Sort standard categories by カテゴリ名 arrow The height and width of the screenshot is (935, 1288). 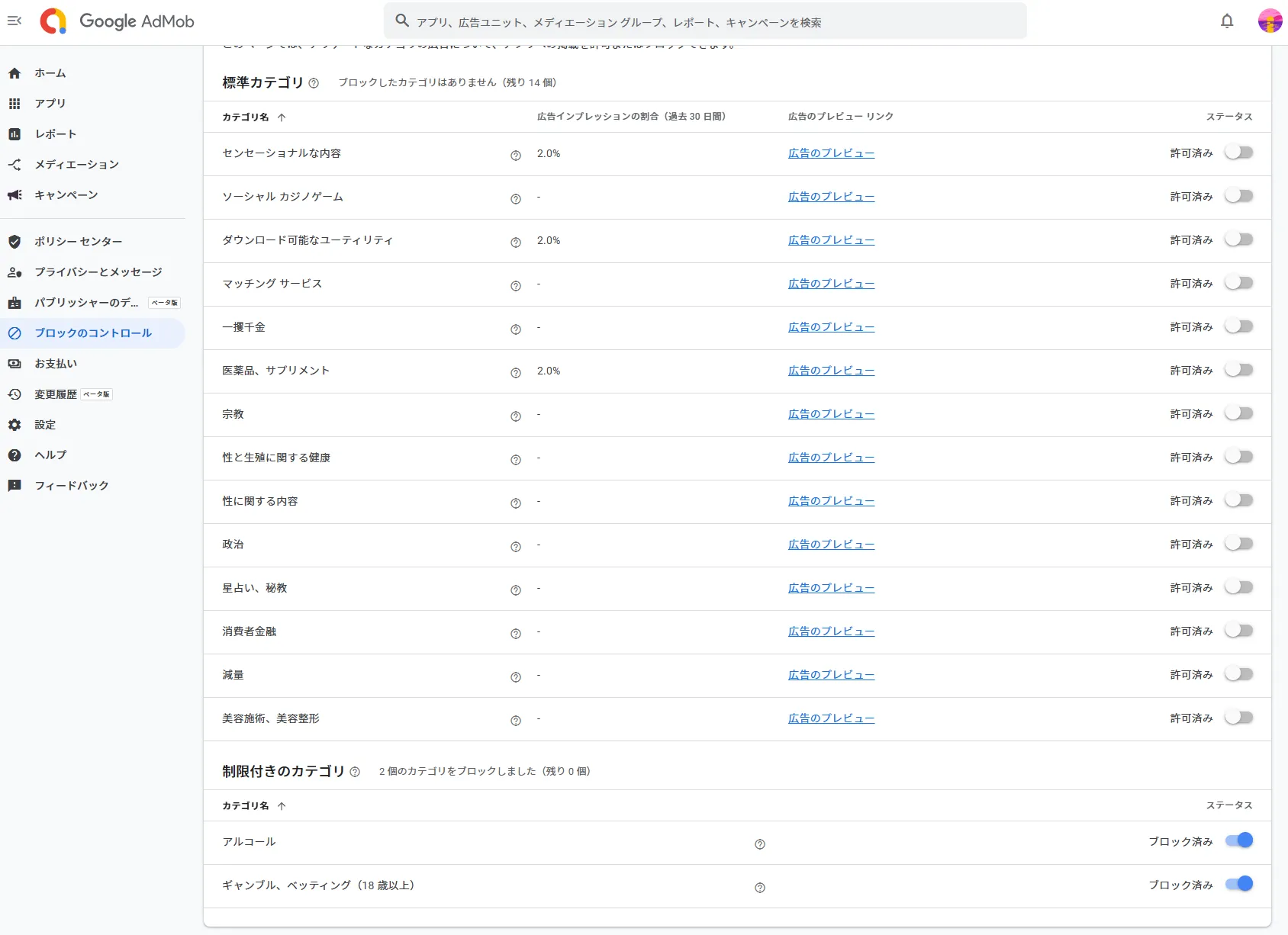(282, 117)
